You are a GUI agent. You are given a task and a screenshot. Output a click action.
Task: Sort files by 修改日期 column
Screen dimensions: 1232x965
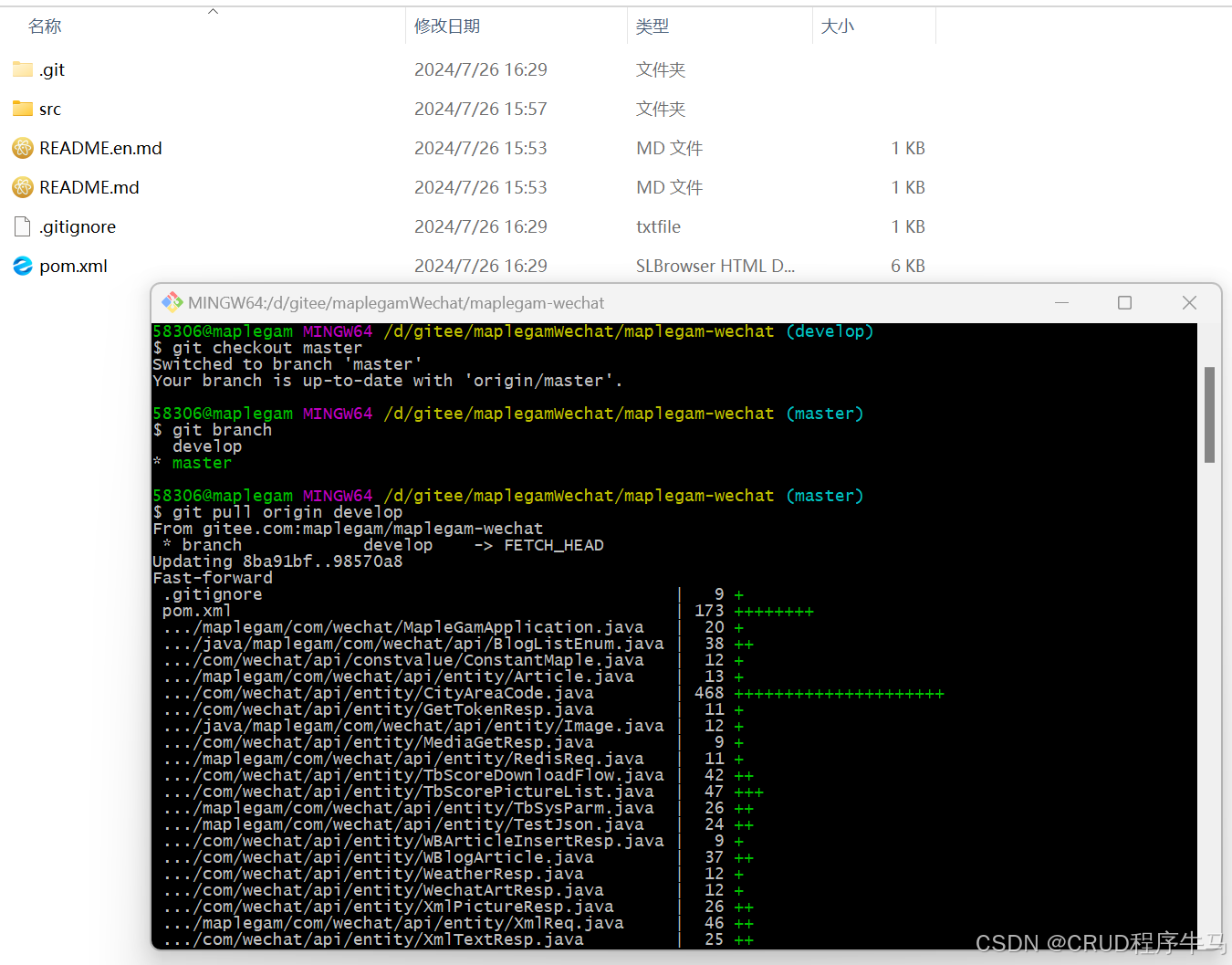tap(447, 26)
